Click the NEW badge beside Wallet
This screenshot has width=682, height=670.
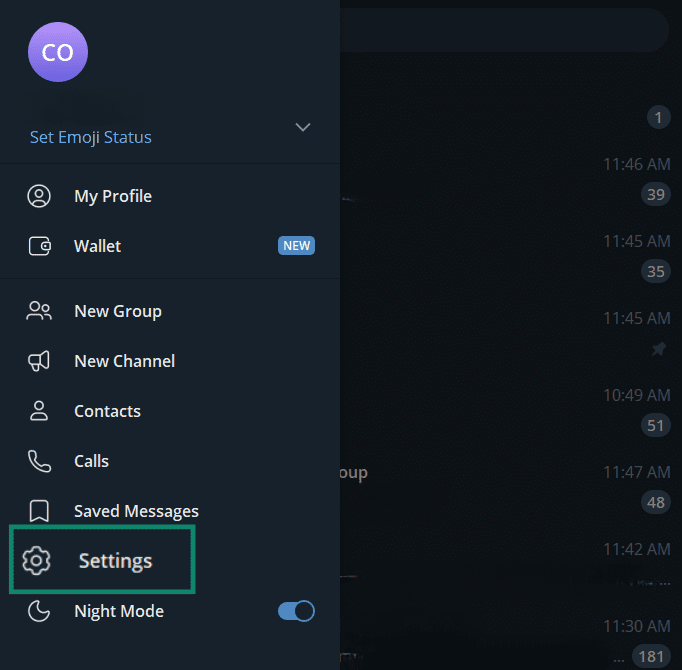(x=296, y=246)
